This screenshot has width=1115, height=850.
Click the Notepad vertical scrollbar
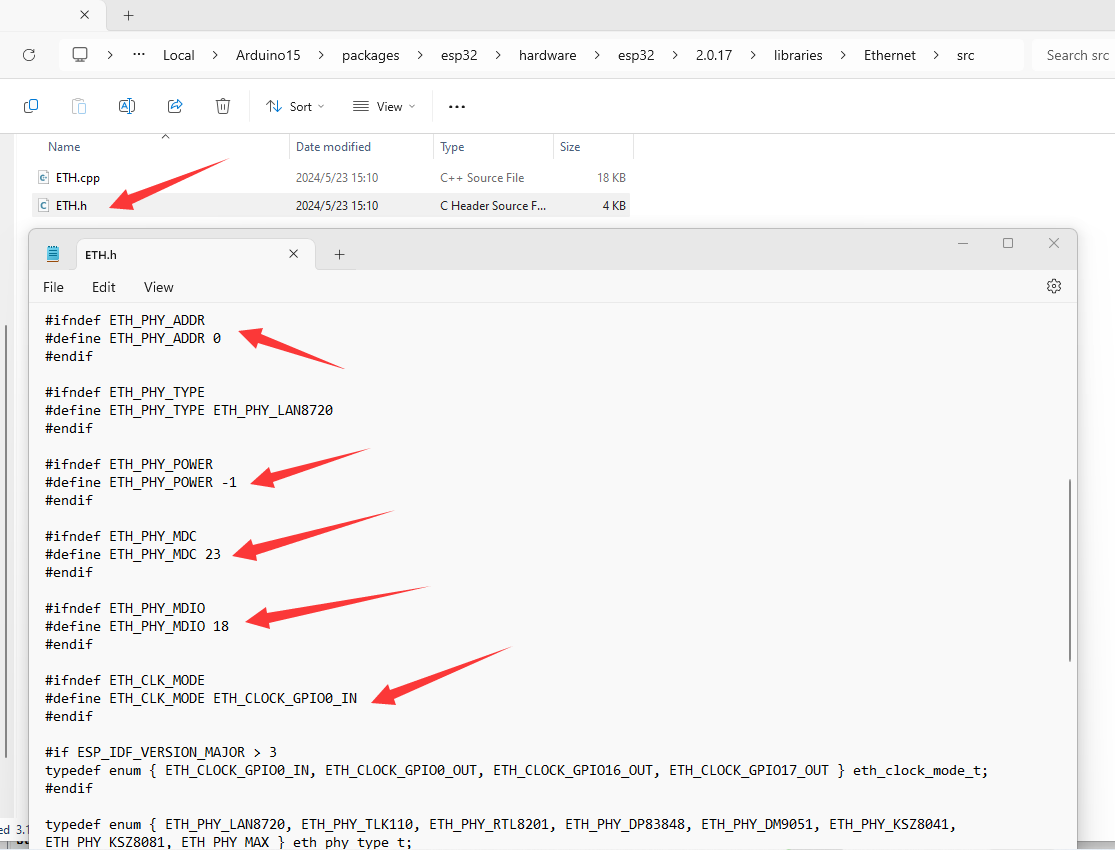click(x=1070, y=570)
